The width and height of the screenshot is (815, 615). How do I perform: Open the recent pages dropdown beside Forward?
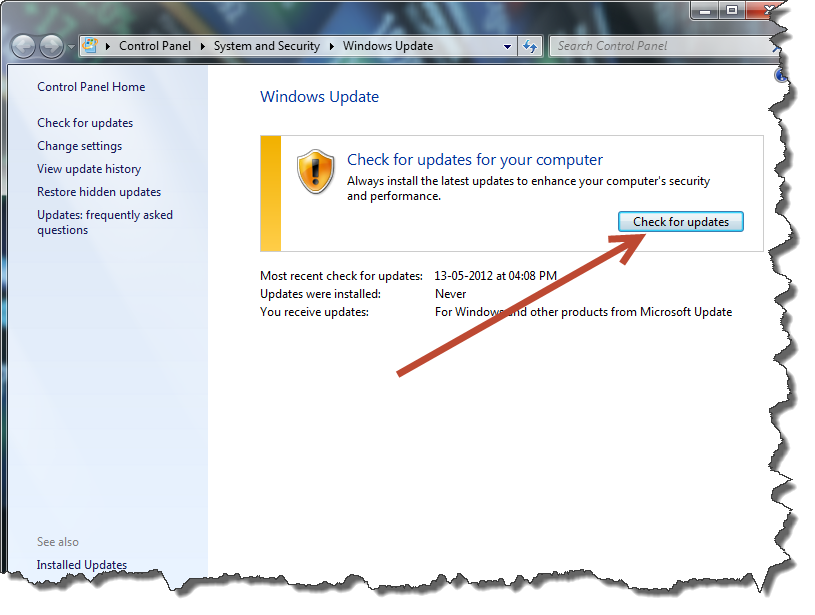click(71, 47)
